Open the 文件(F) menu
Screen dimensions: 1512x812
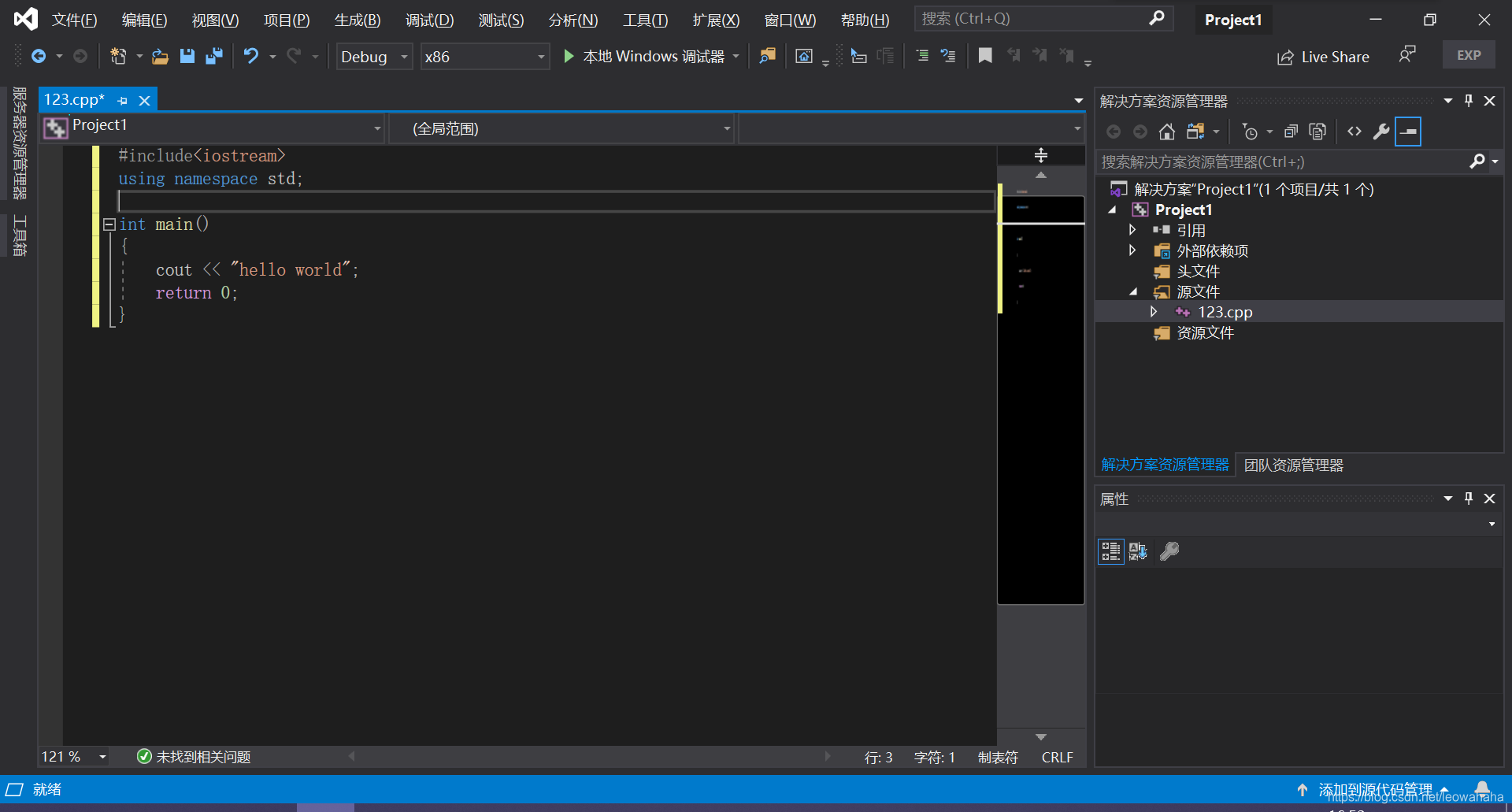(x=74, y=20)
